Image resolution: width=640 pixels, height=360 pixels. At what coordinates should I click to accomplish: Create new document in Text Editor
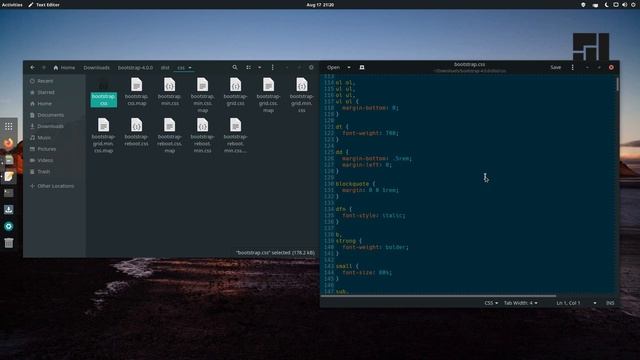362,67
